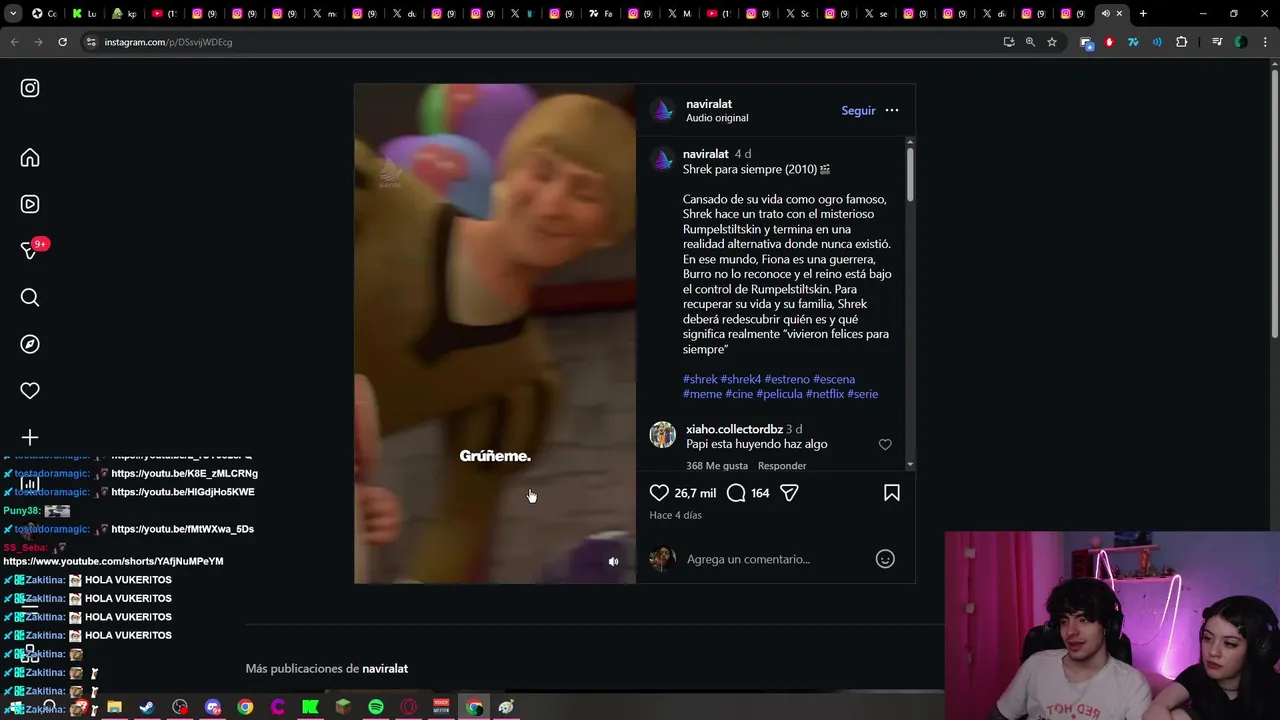Open a new browser tab

pos(1143,13)
